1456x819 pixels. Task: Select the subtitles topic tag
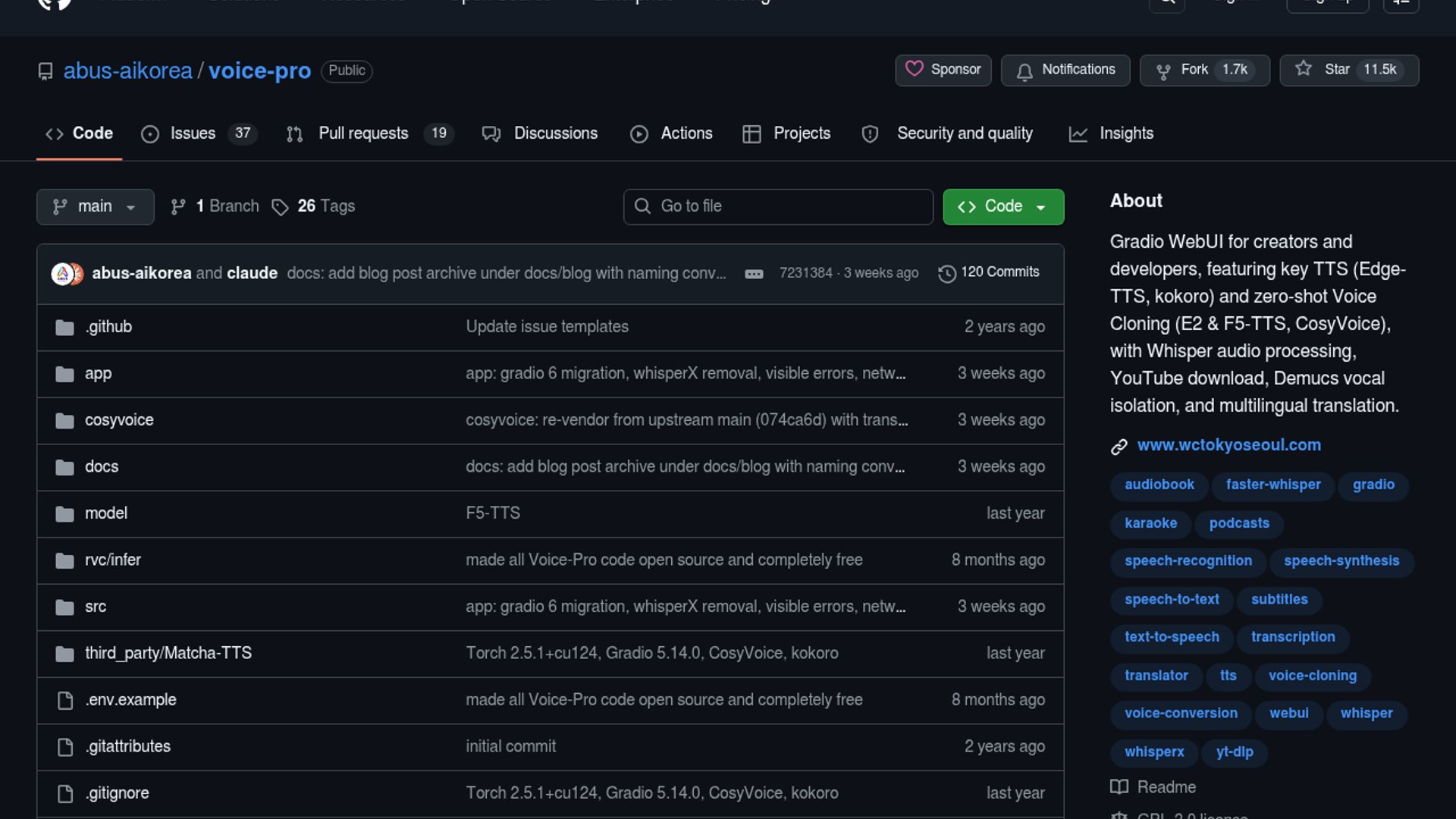pos(1279,601)
